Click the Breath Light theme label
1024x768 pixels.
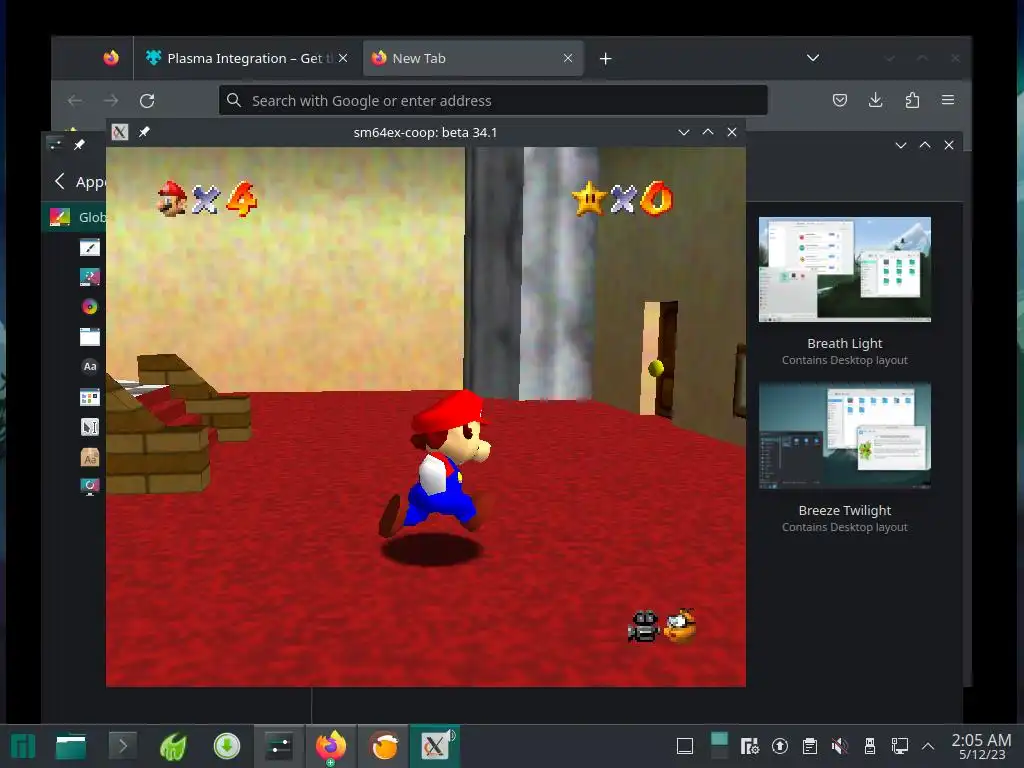pyautogui.click(x=844, y=343)
